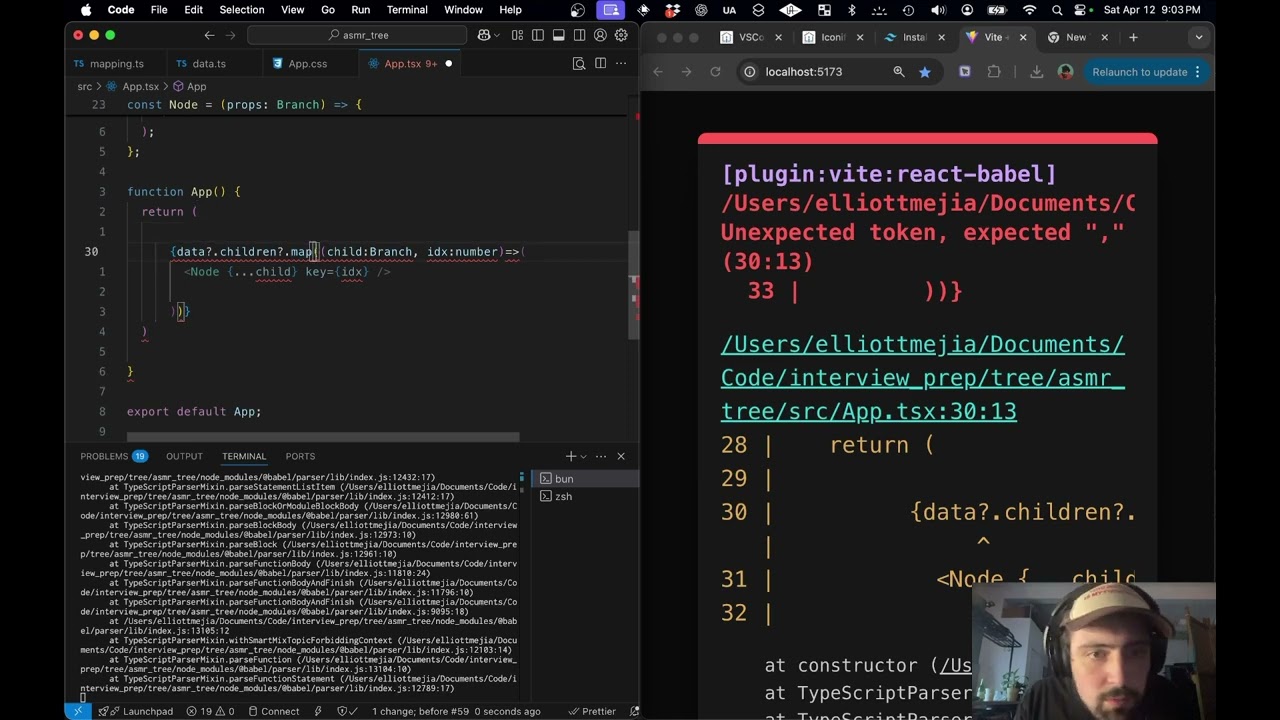Screen dimensions: 1280x720
Task: Click the horizontal scrollbar under the code editor
Action: 322,437
